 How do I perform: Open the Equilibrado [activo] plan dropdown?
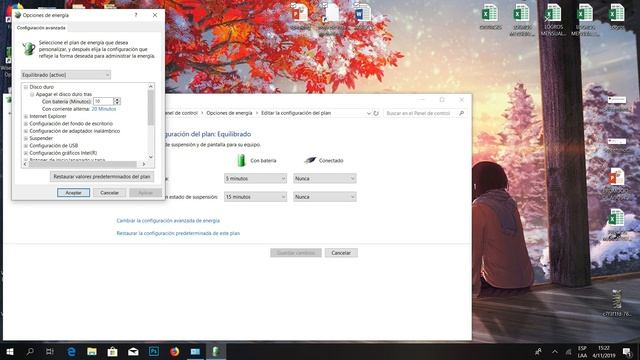click(x=66, y=75)
